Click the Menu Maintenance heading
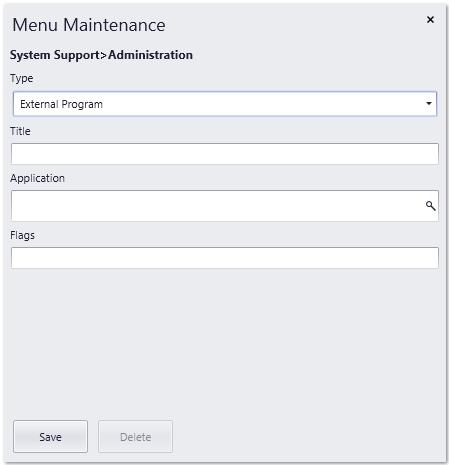The width and height of the screenshot is (449, 465). [89, 25]
